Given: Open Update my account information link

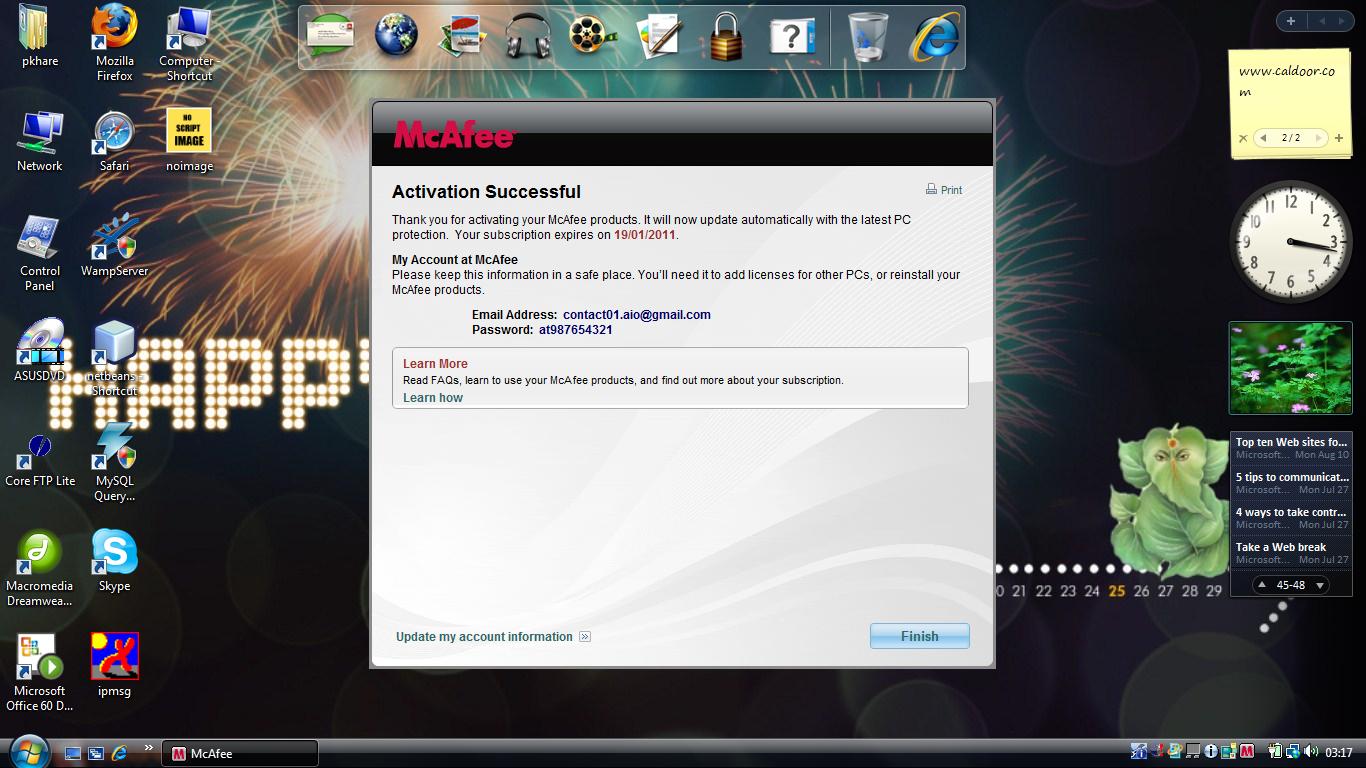Looking at the screenshot, I should point(485,637).
